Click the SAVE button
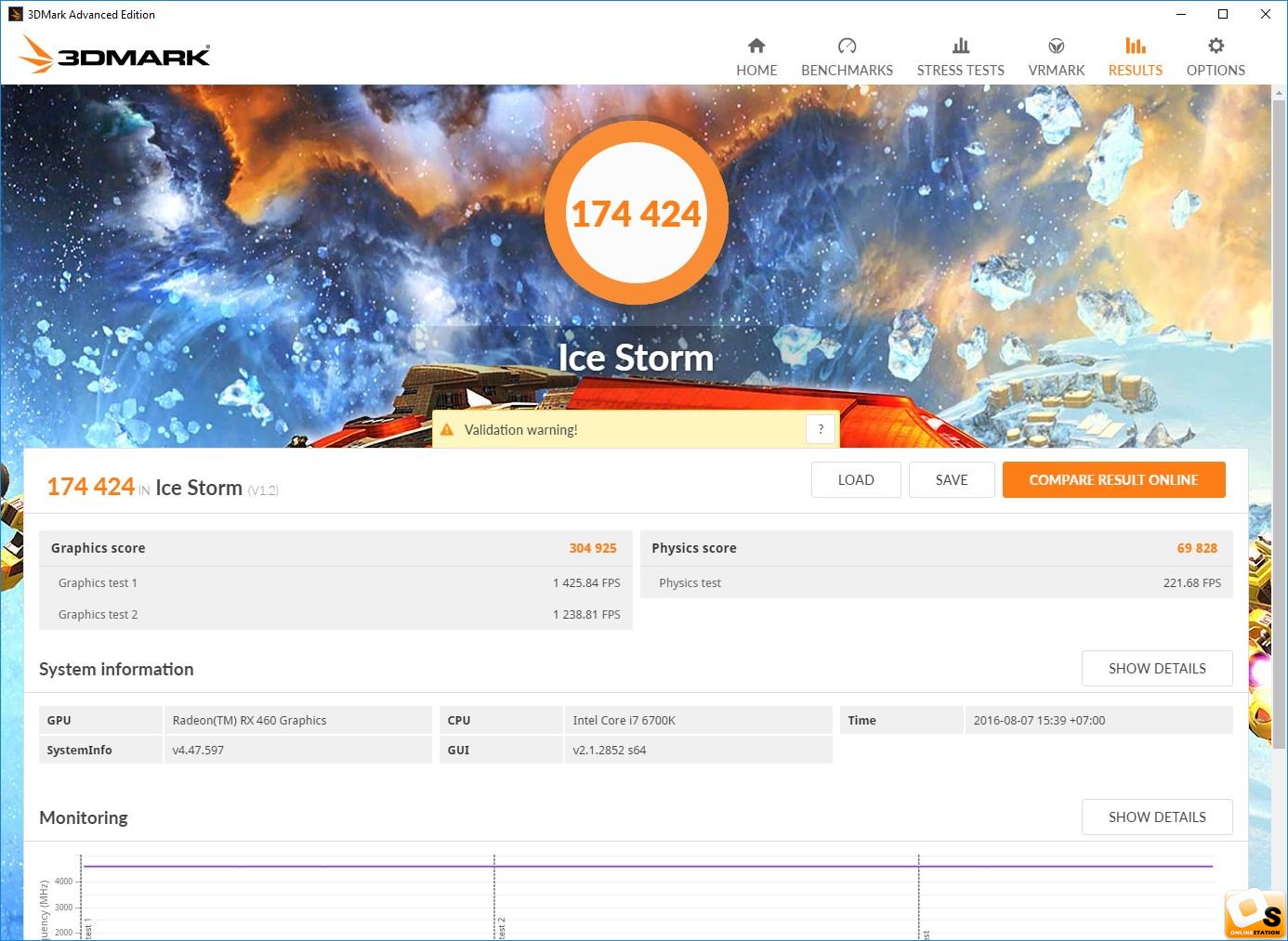This screenshot has height=941, width=1288. point(952,480)
